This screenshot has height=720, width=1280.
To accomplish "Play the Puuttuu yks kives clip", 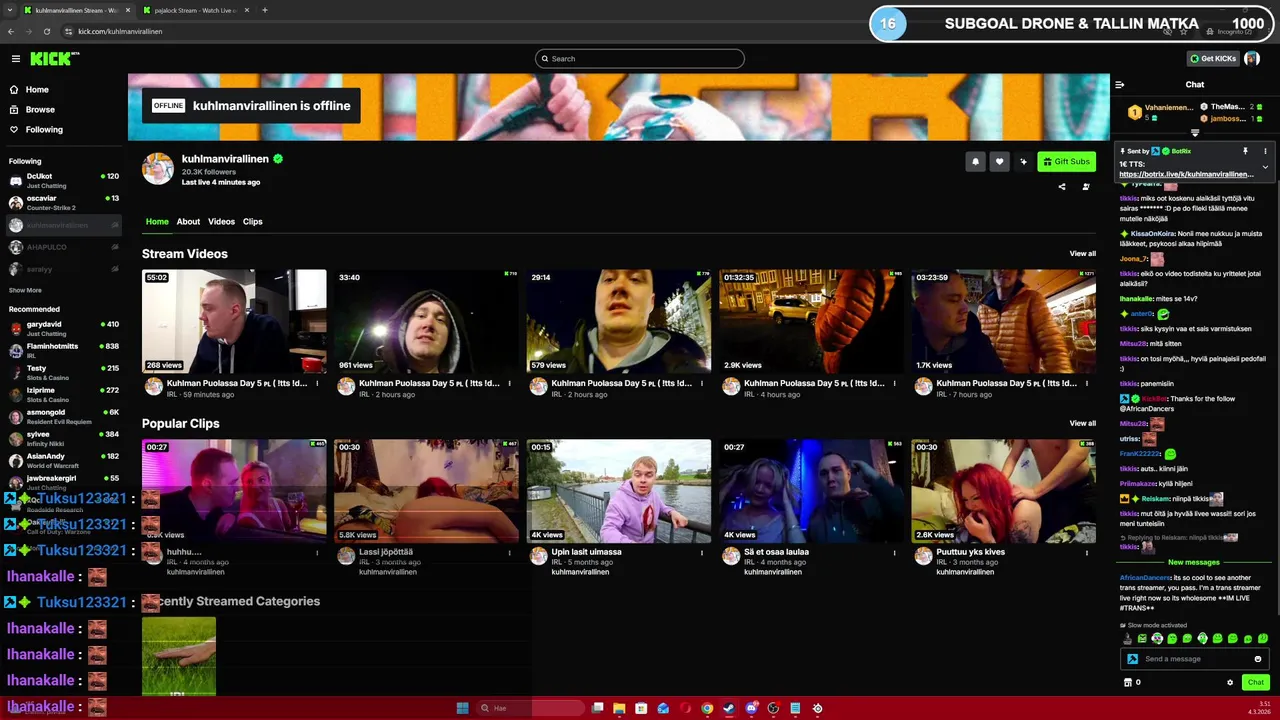I will click(x=1003, y=491).
